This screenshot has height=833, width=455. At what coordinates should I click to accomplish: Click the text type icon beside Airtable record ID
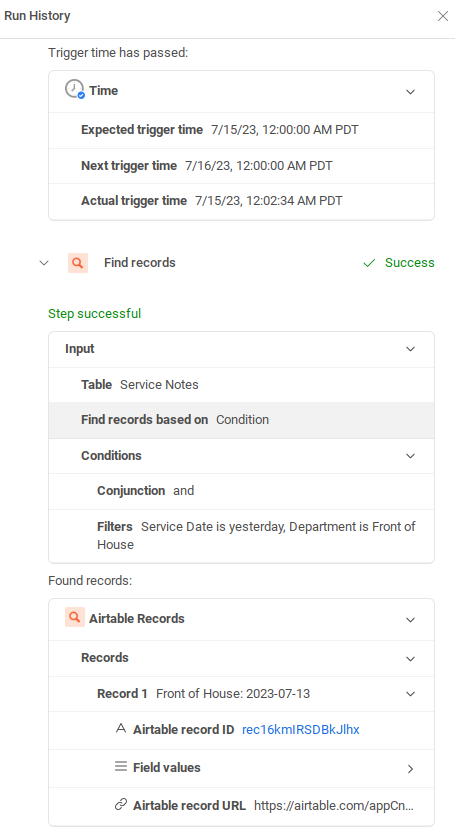click(x=121, y=728)
